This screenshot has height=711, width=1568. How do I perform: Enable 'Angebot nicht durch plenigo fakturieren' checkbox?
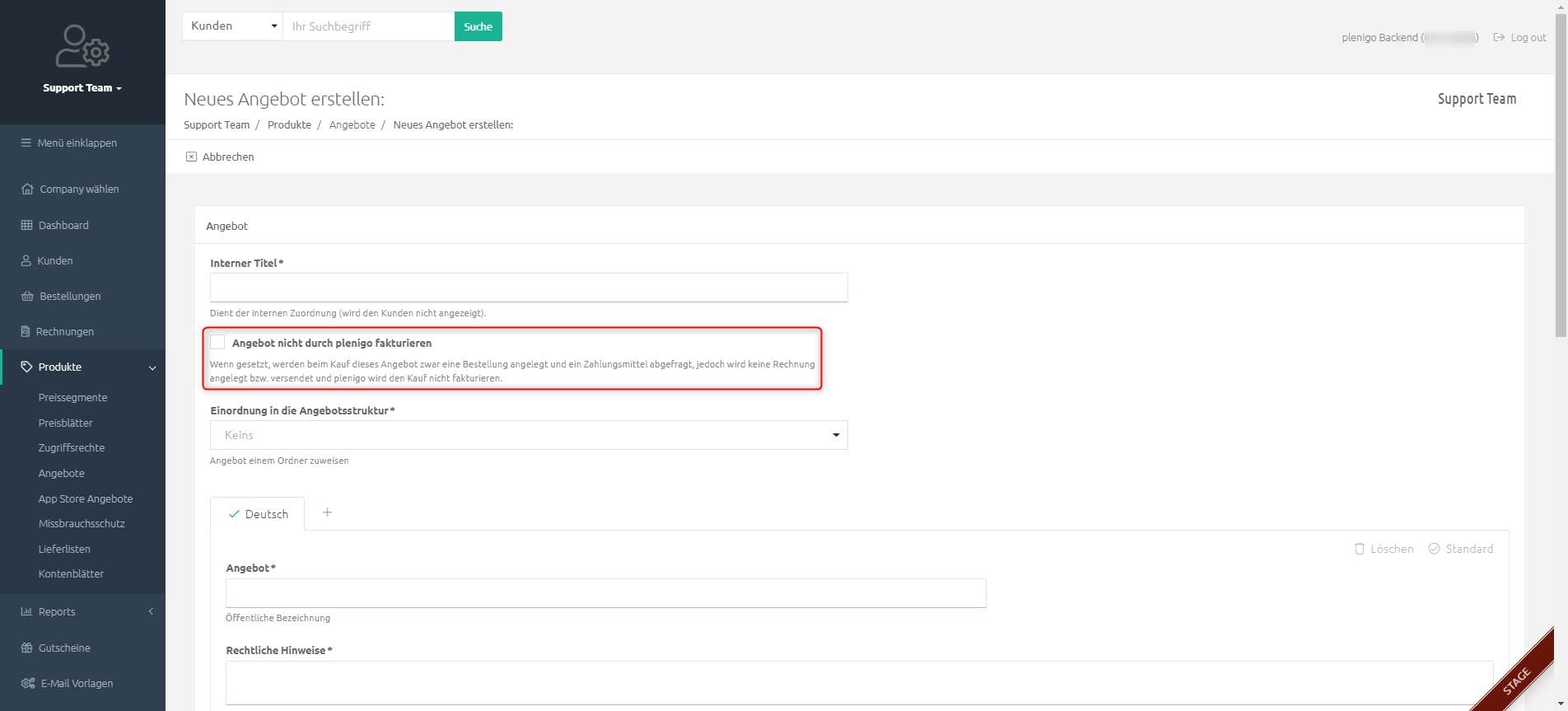[217, 342]
